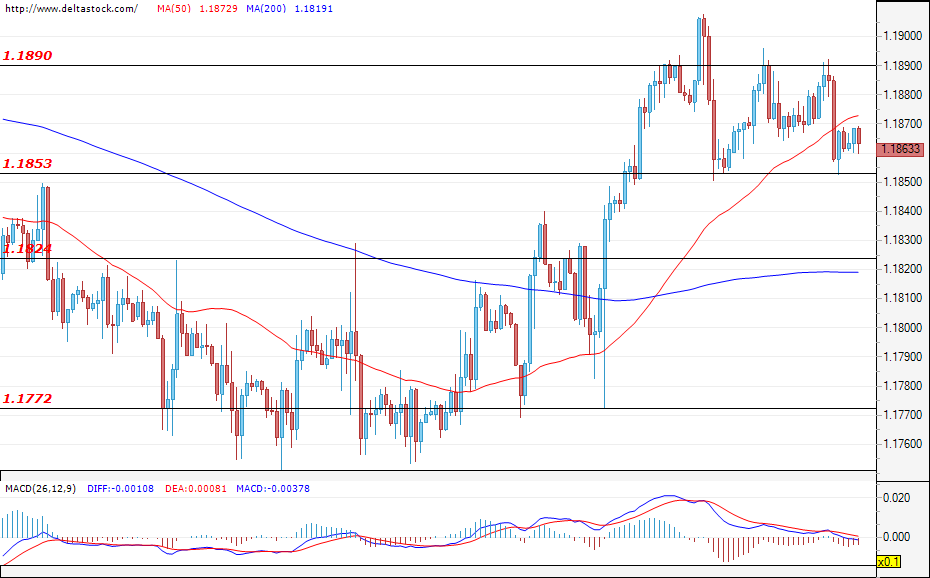Image resolution: width=930 pixels, height=578 pixels.
Task: Click the 1.18400 price axis label
Action: (903, 211)
